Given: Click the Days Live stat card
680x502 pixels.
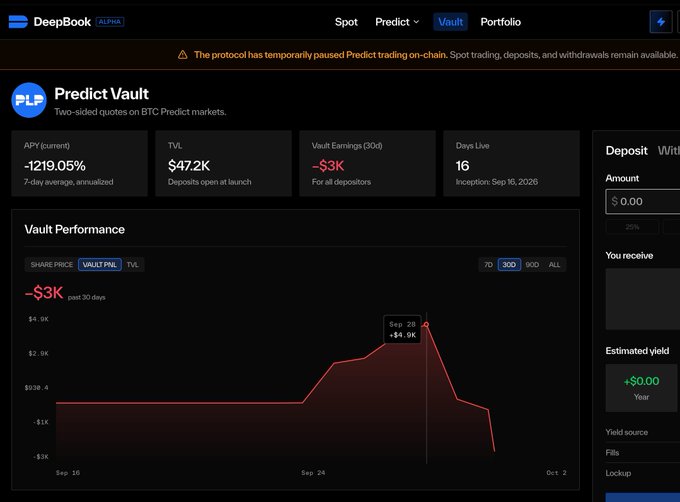Looking at the screenshot, I should [x=511, y=163].
